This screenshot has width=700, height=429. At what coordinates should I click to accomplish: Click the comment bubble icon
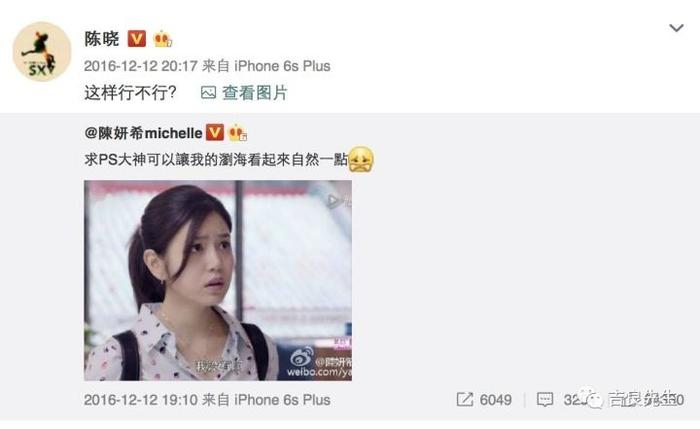click(545, 400)
